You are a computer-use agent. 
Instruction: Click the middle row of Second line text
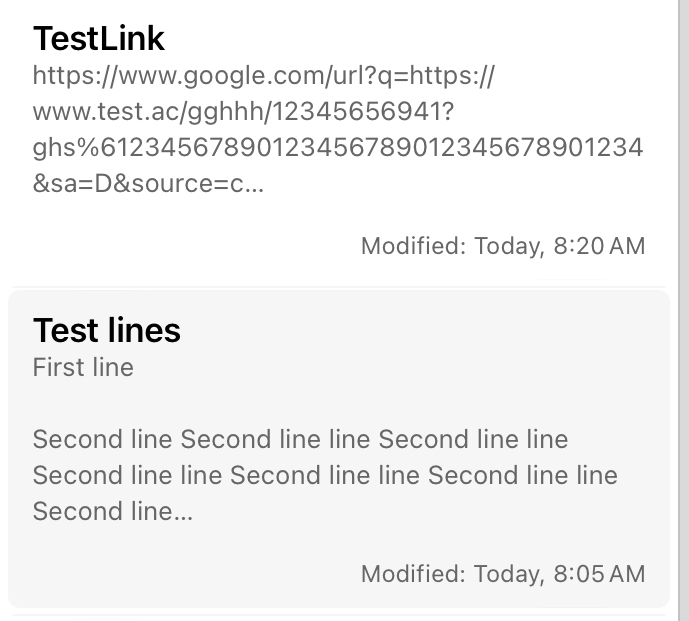coord(325,475)
